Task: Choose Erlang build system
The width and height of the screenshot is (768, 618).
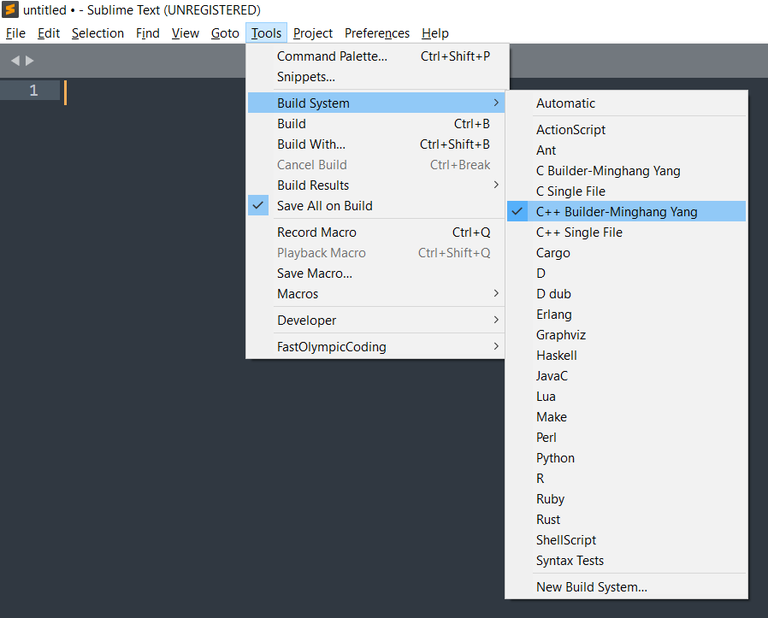Action: click(x=626, y=314)
